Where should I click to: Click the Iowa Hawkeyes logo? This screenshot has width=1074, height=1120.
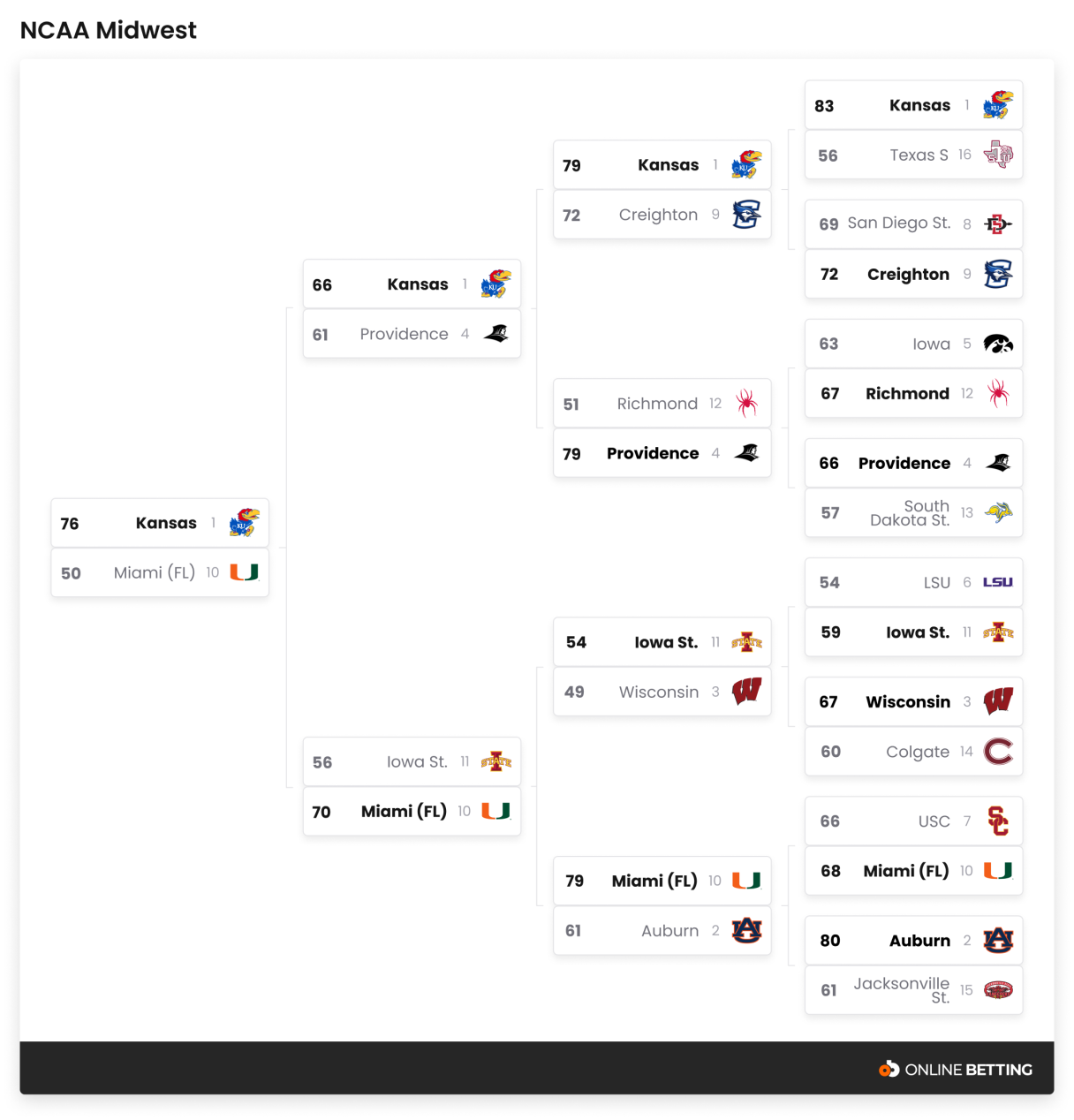998,344
